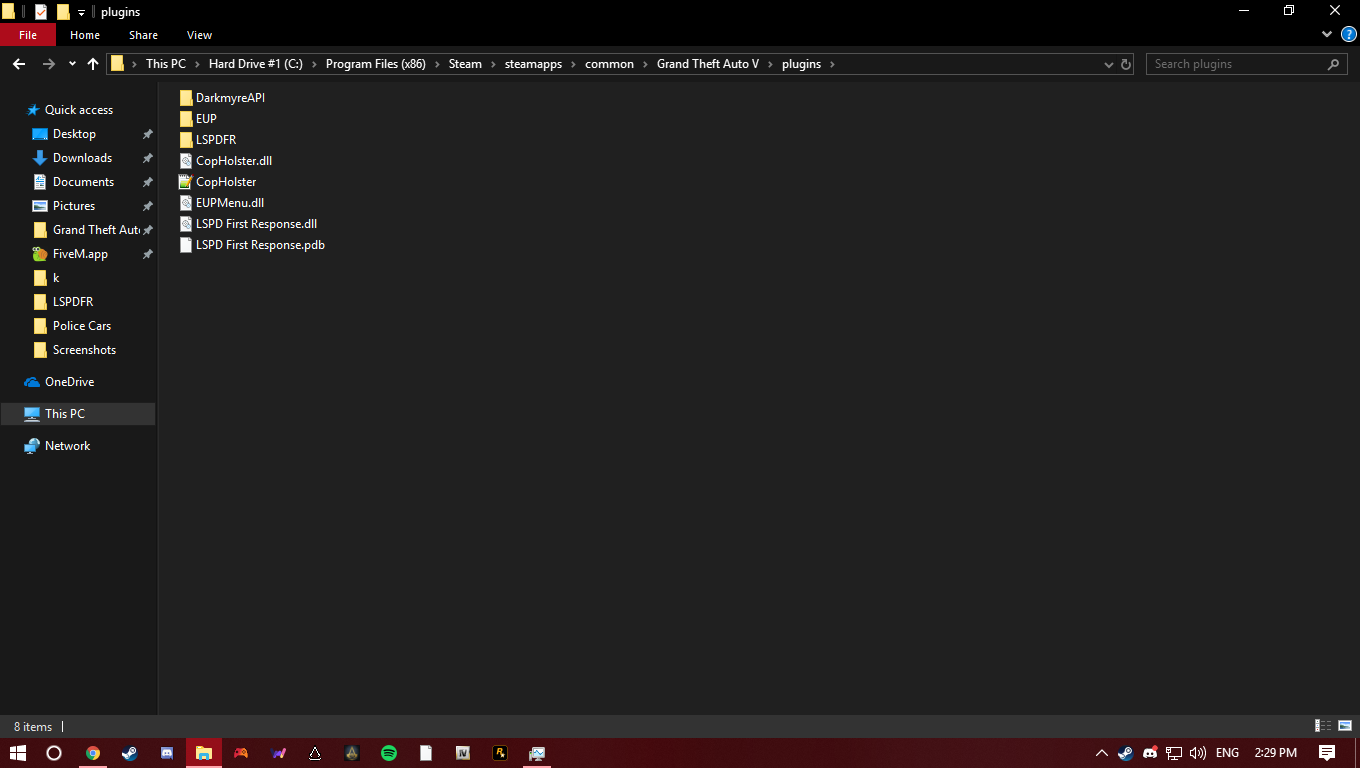1360x768 pixels.
Task: Expand the ribbon with the chevron
Action: pos(1328,35)
